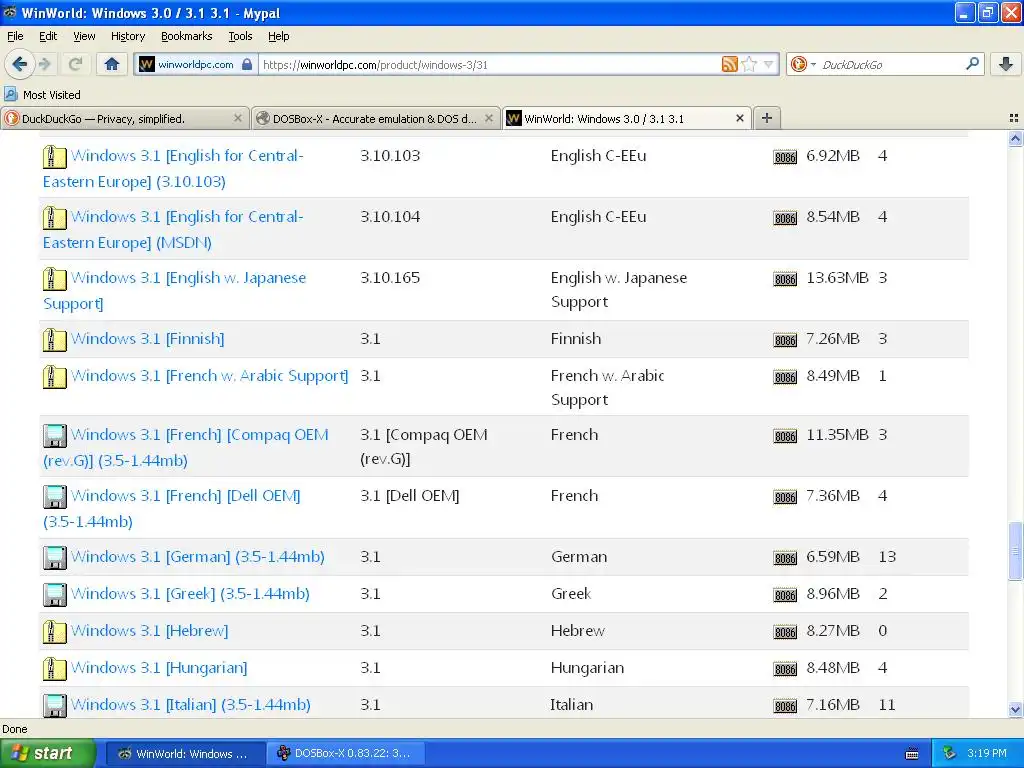This screenshot has width=1024, height=768.
Task: Open the View menu
Action: (84, 37)
